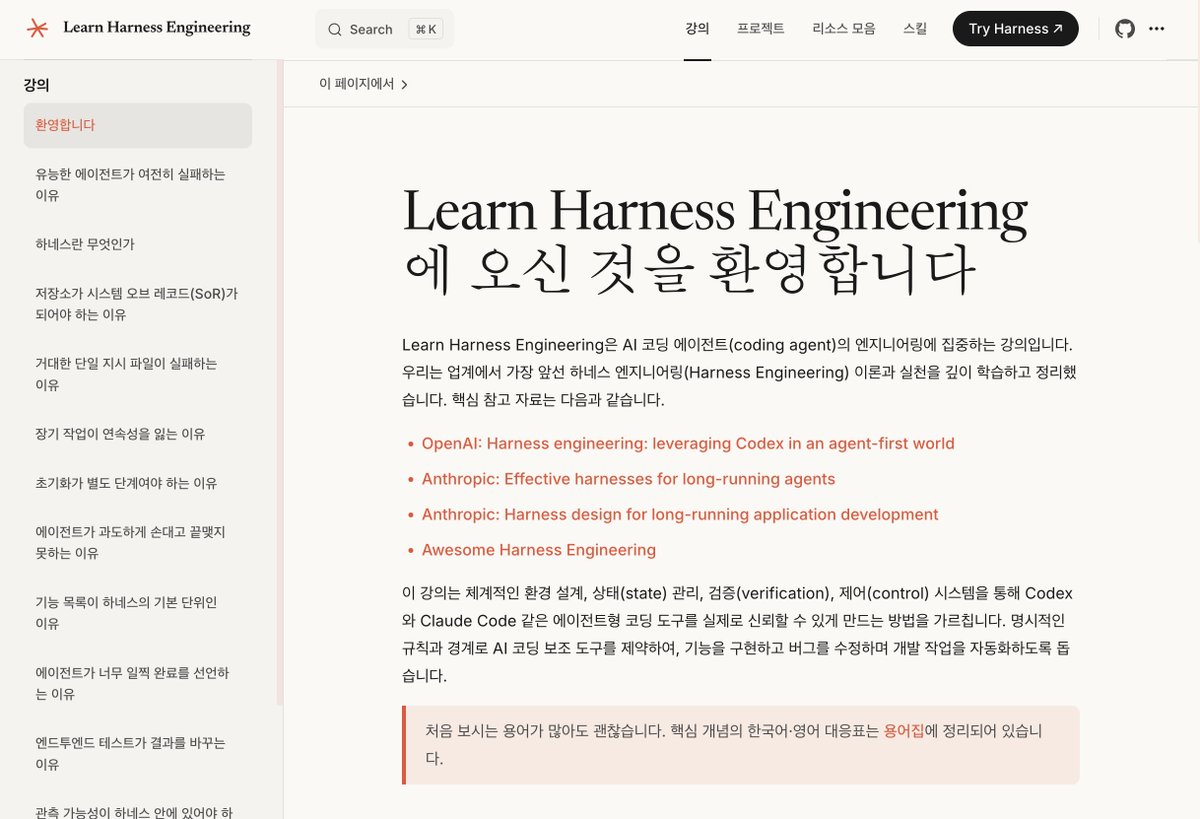Open 'Anthropic: Harness design for long-running application development'

(x=680, y=514)
